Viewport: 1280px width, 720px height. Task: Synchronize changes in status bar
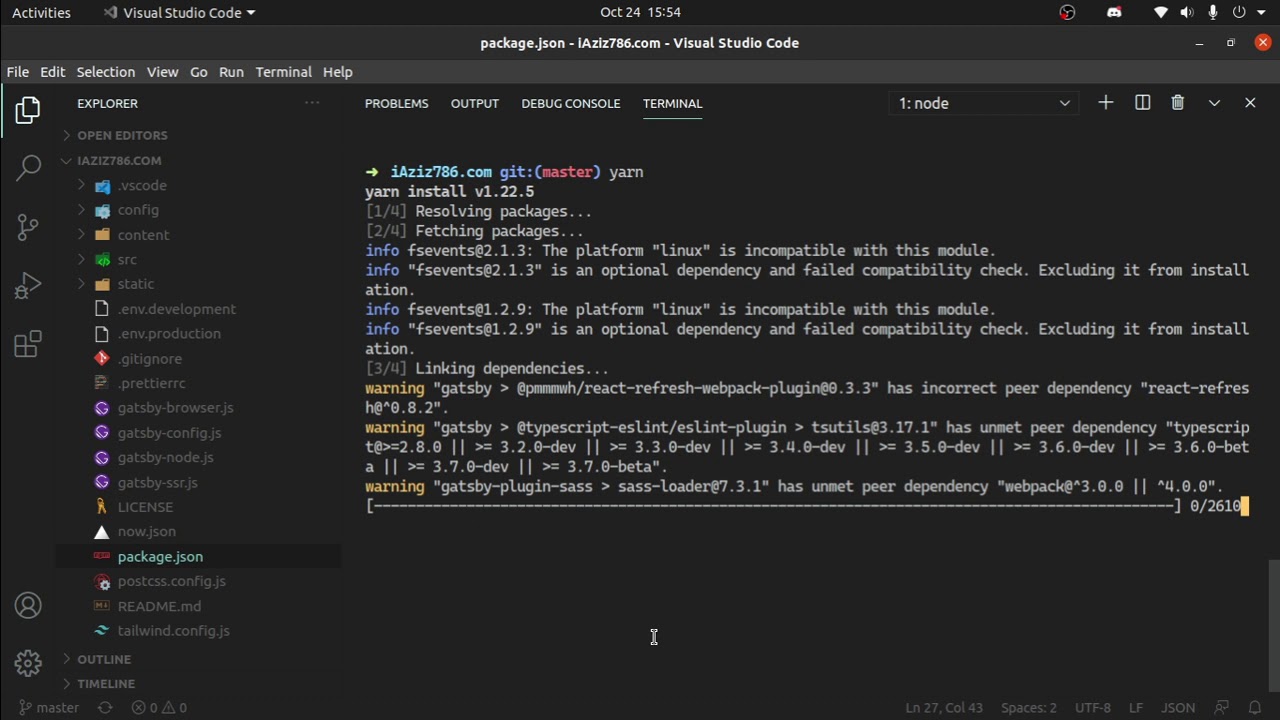point(105,707)
